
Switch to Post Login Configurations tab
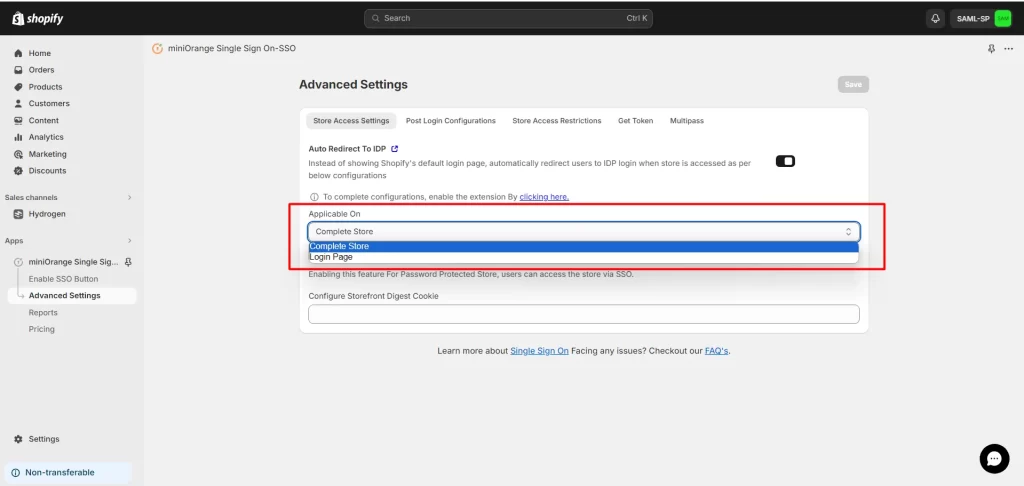[x=450, y=121]
